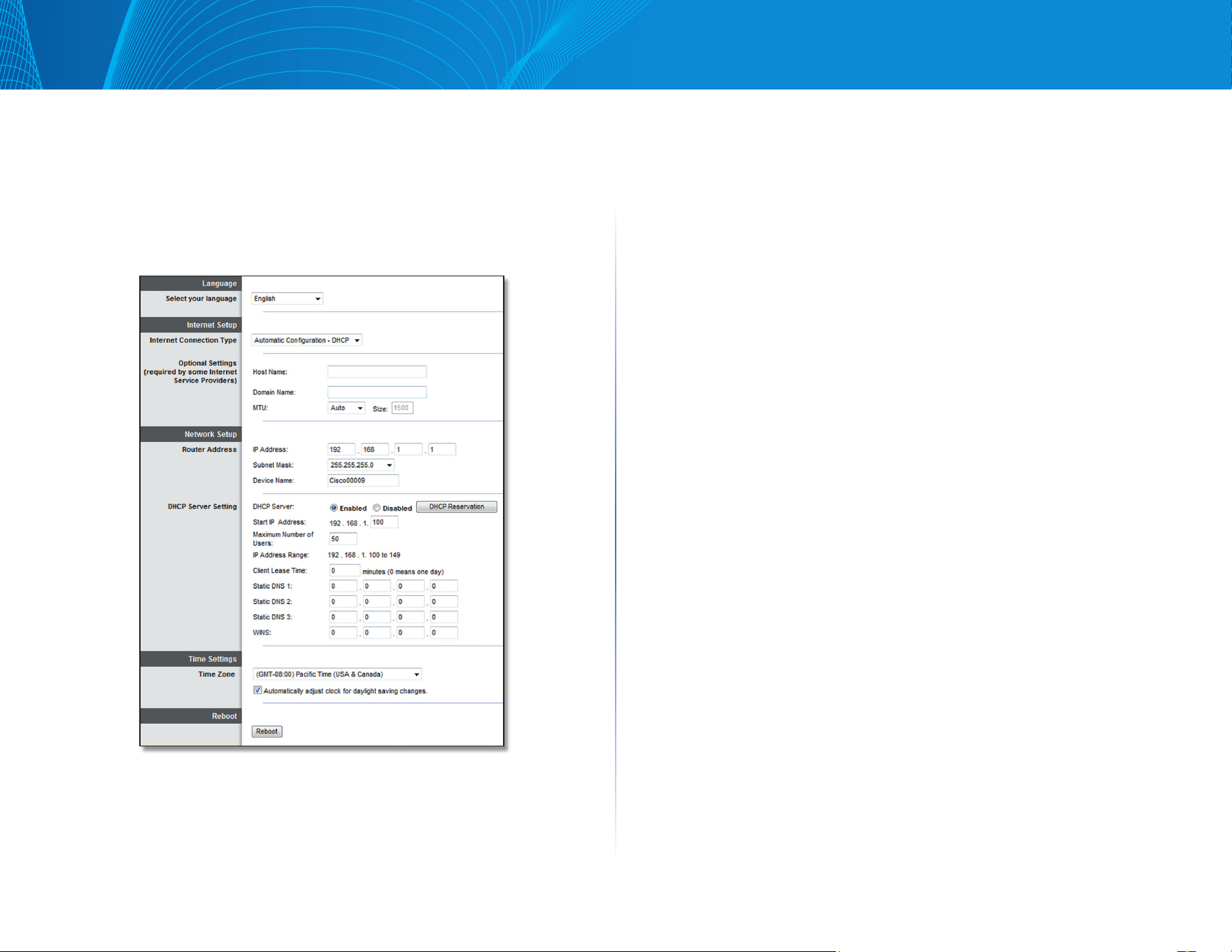The width and height of the screenshot is (1232, 952).
Task: Focus the Host Name input field
Action: point(377,372)
